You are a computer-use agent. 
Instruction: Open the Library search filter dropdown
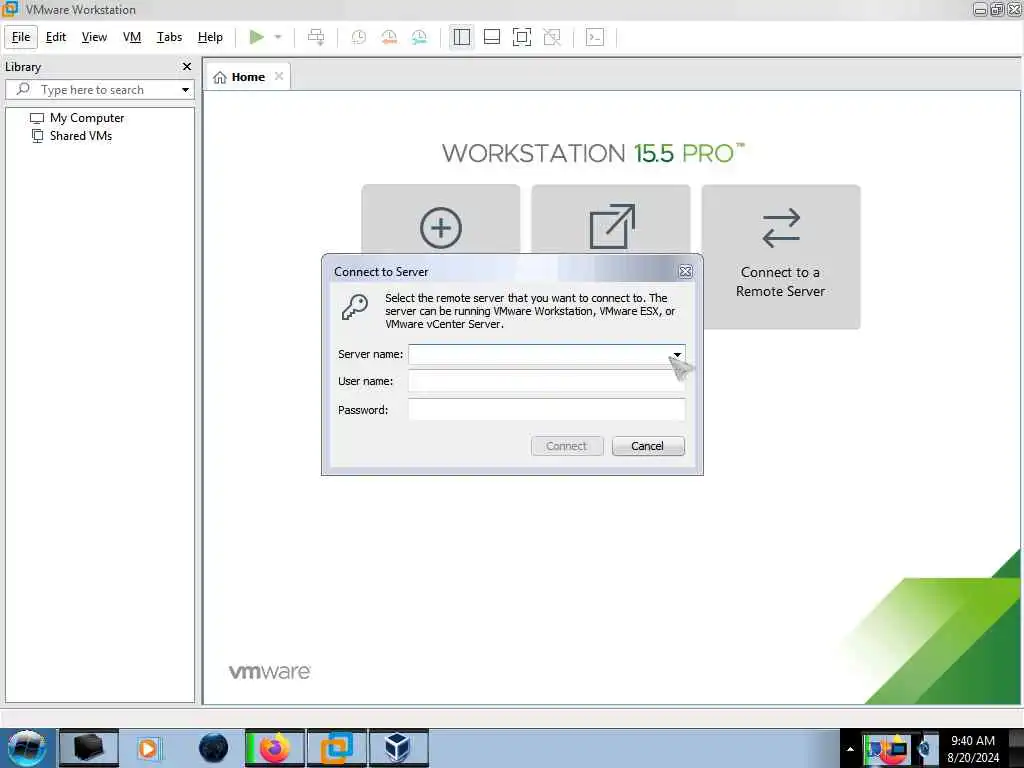[x=185, y=89]
